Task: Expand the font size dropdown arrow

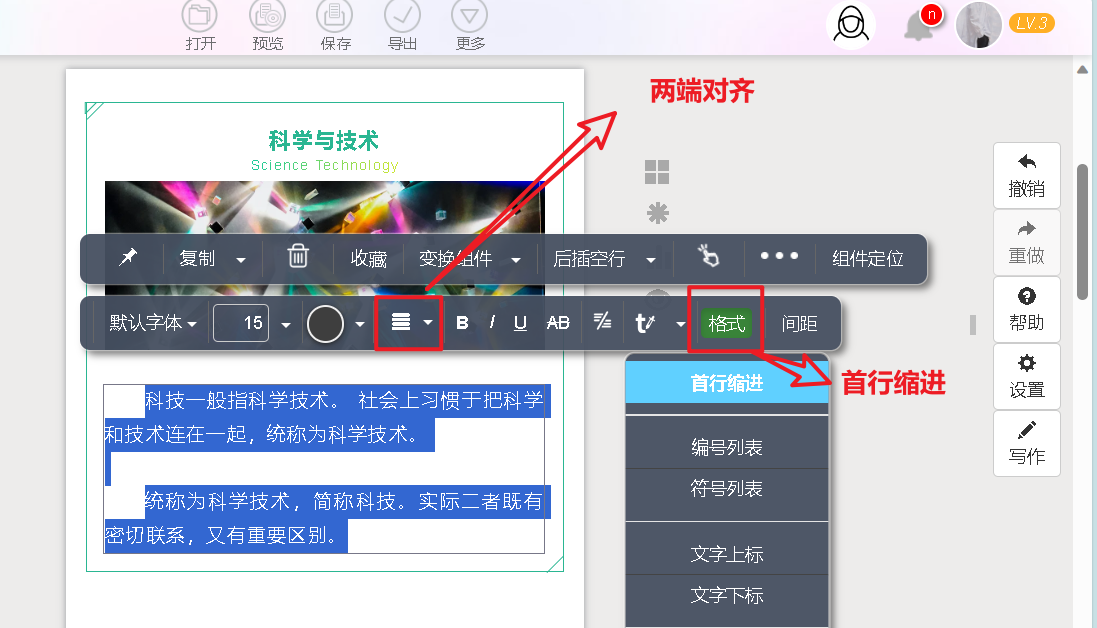Action: pyautogui.click(x=285, y=324)
